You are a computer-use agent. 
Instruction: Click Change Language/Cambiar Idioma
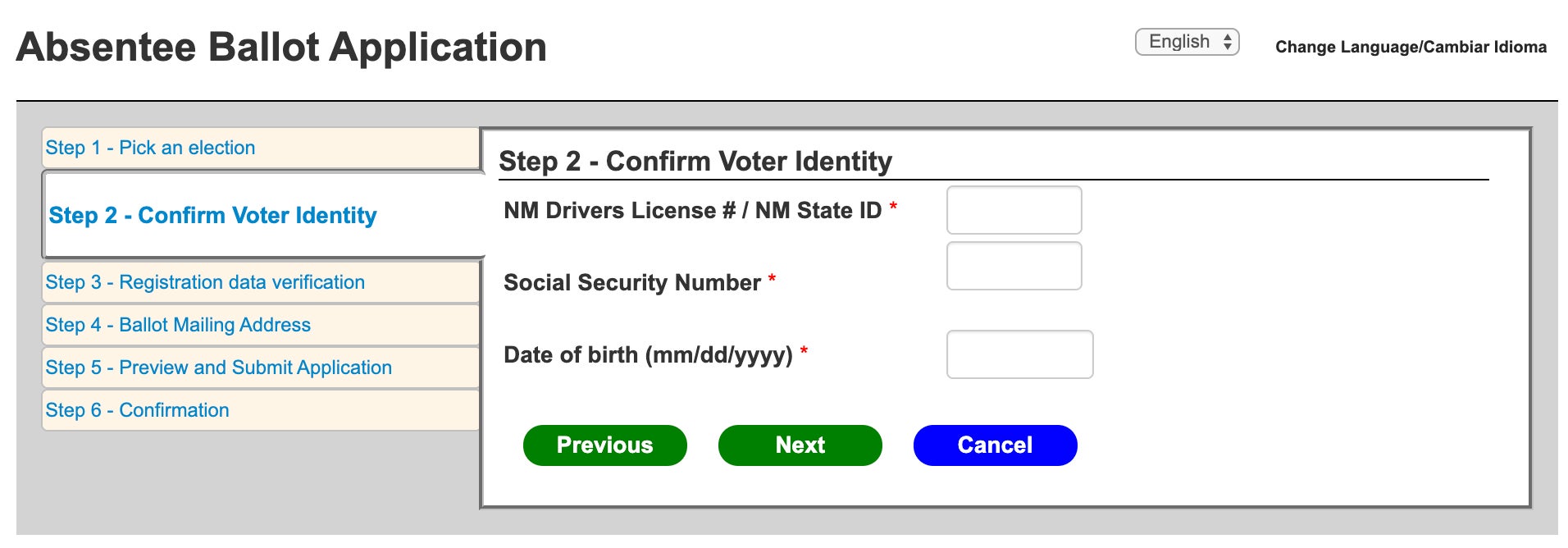[1411, 47]
